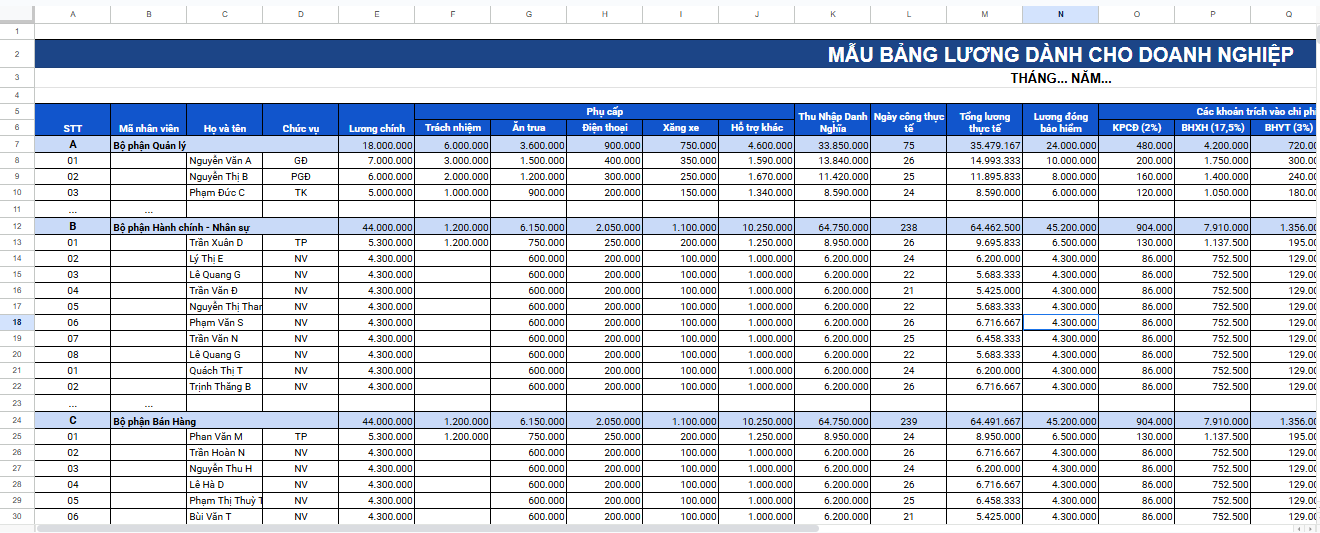Click the 'Hỗ trợ khác' header cell
This screenshot has height=533, width=1320.
[756, 128]
